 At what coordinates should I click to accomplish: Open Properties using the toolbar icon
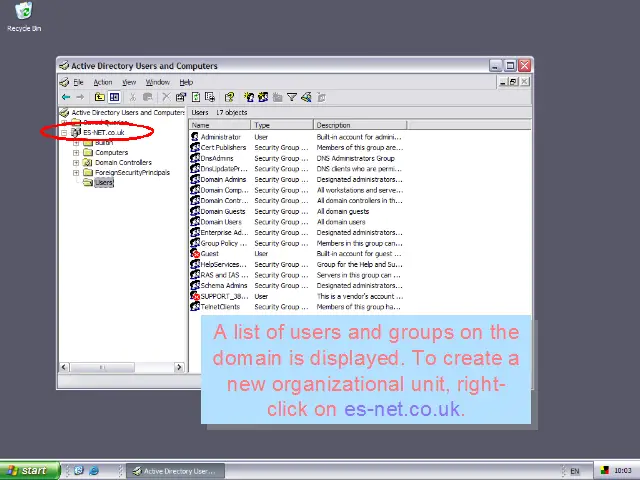tap(181, 97)
